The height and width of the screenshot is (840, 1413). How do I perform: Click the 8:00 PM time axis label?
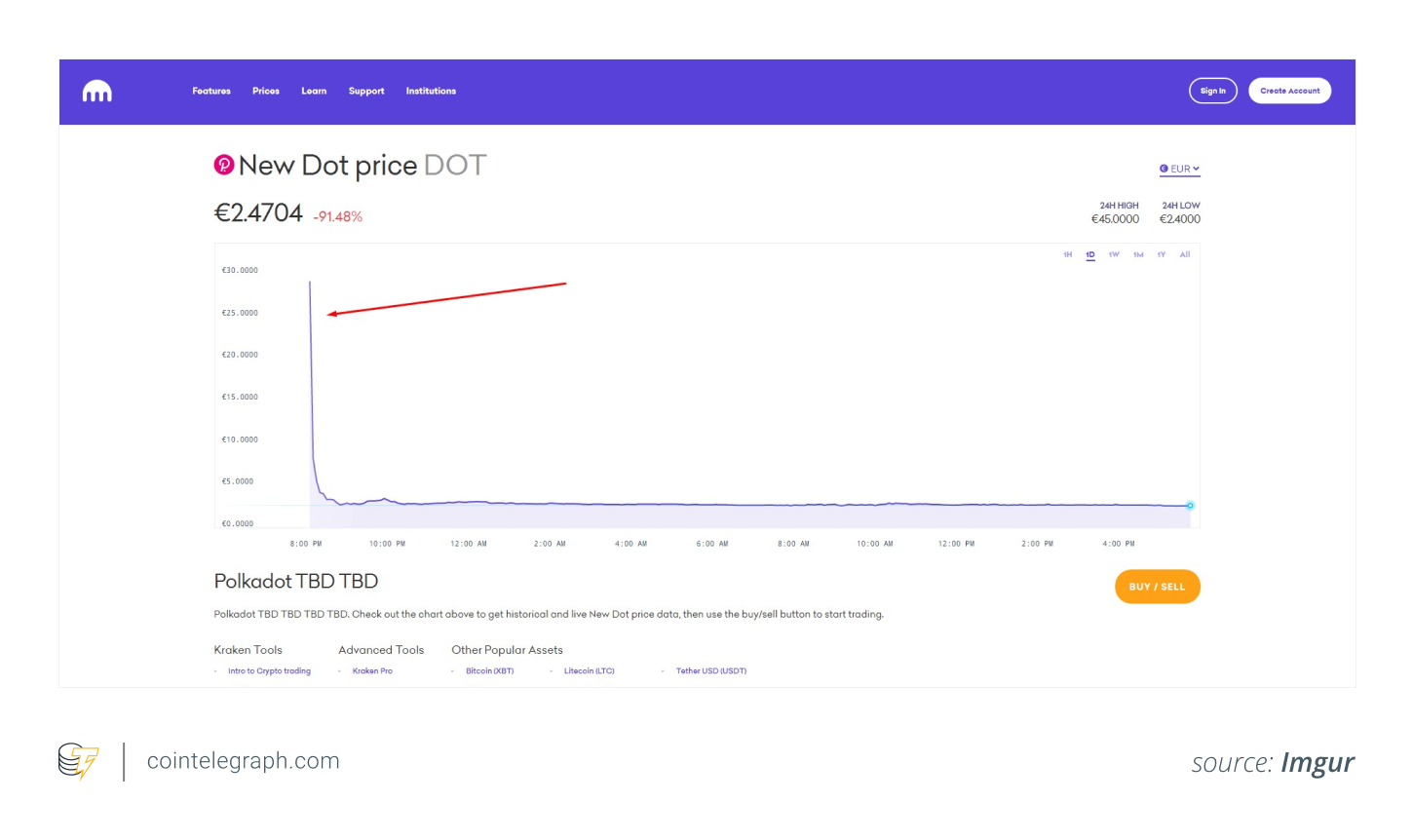coord(306,544)
